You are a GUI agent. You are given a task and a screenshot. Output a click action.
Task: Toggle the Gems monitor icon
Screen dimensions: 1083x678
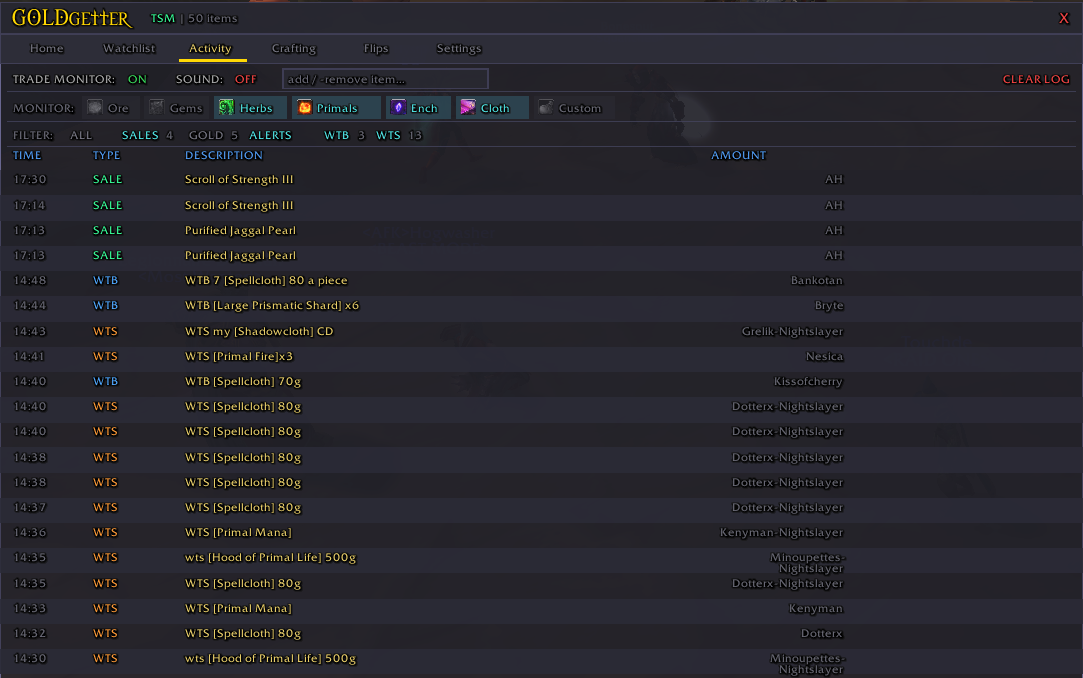click(x=156, y=108)
